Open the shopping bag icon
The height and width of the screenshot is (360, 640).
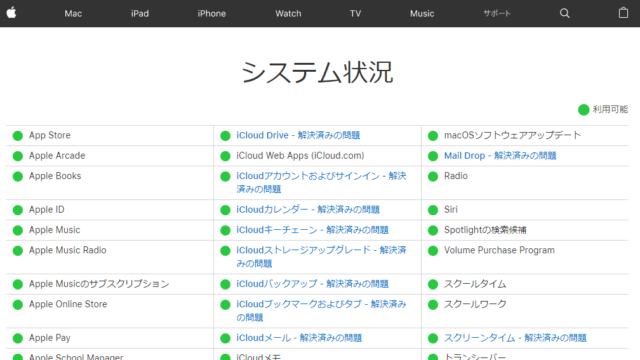623,13
